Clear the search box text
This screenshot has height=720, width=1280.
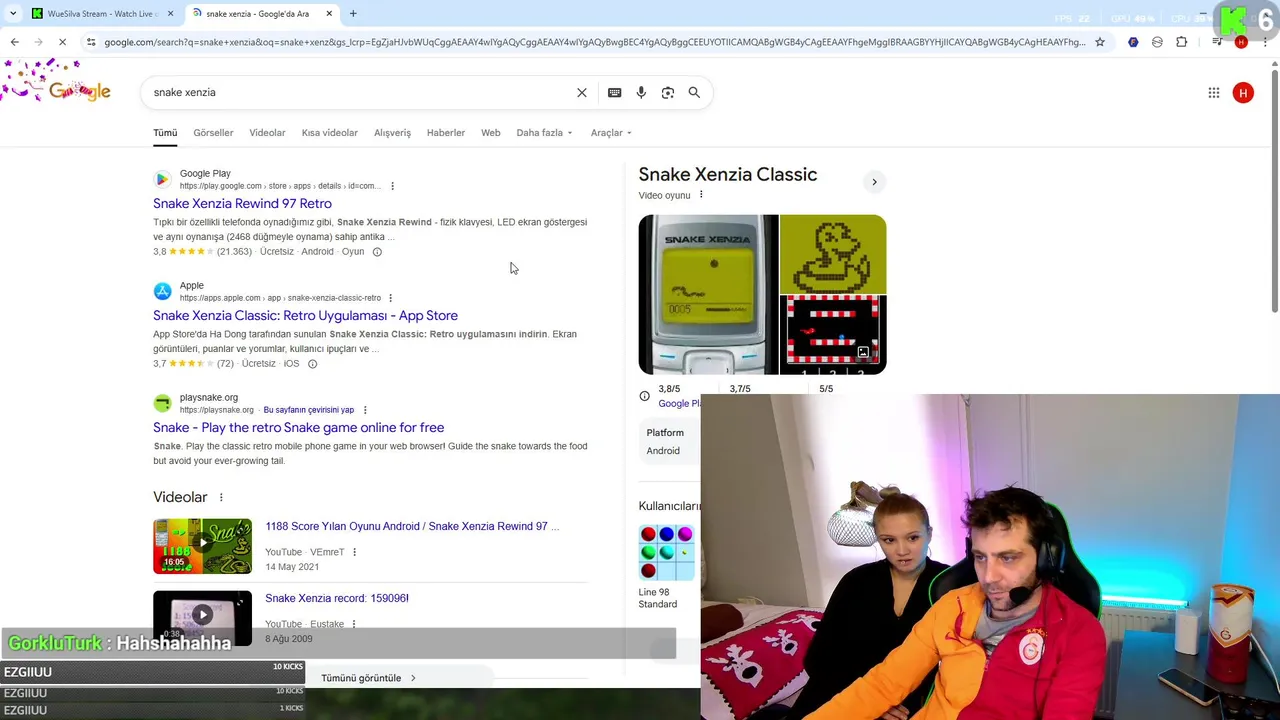point(582,92)
